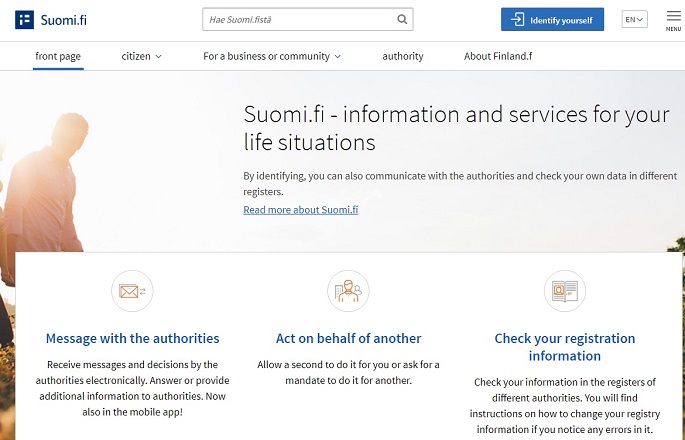The height and width of the screenshot is (440, 685).
Task: Expand the citizen menu
Action: pos(141,57)
